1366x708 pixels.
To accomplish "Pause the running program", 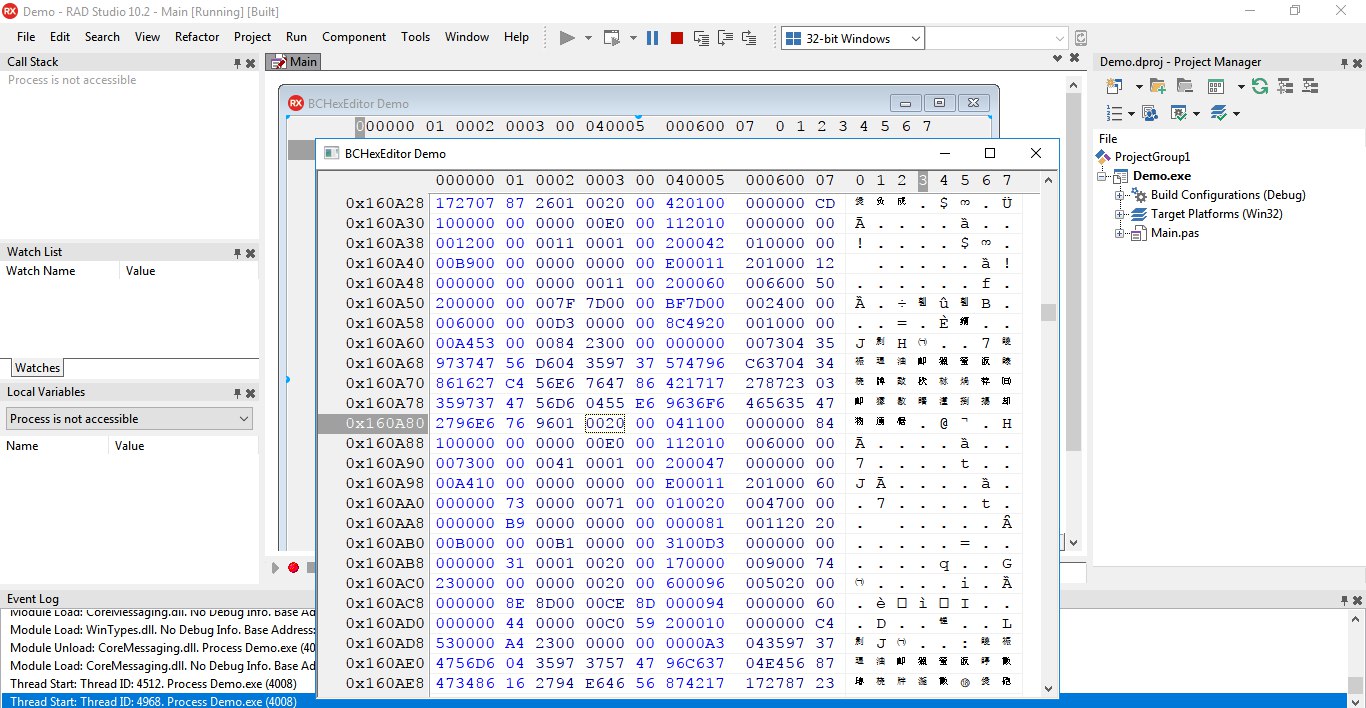I will pos(652,38).
